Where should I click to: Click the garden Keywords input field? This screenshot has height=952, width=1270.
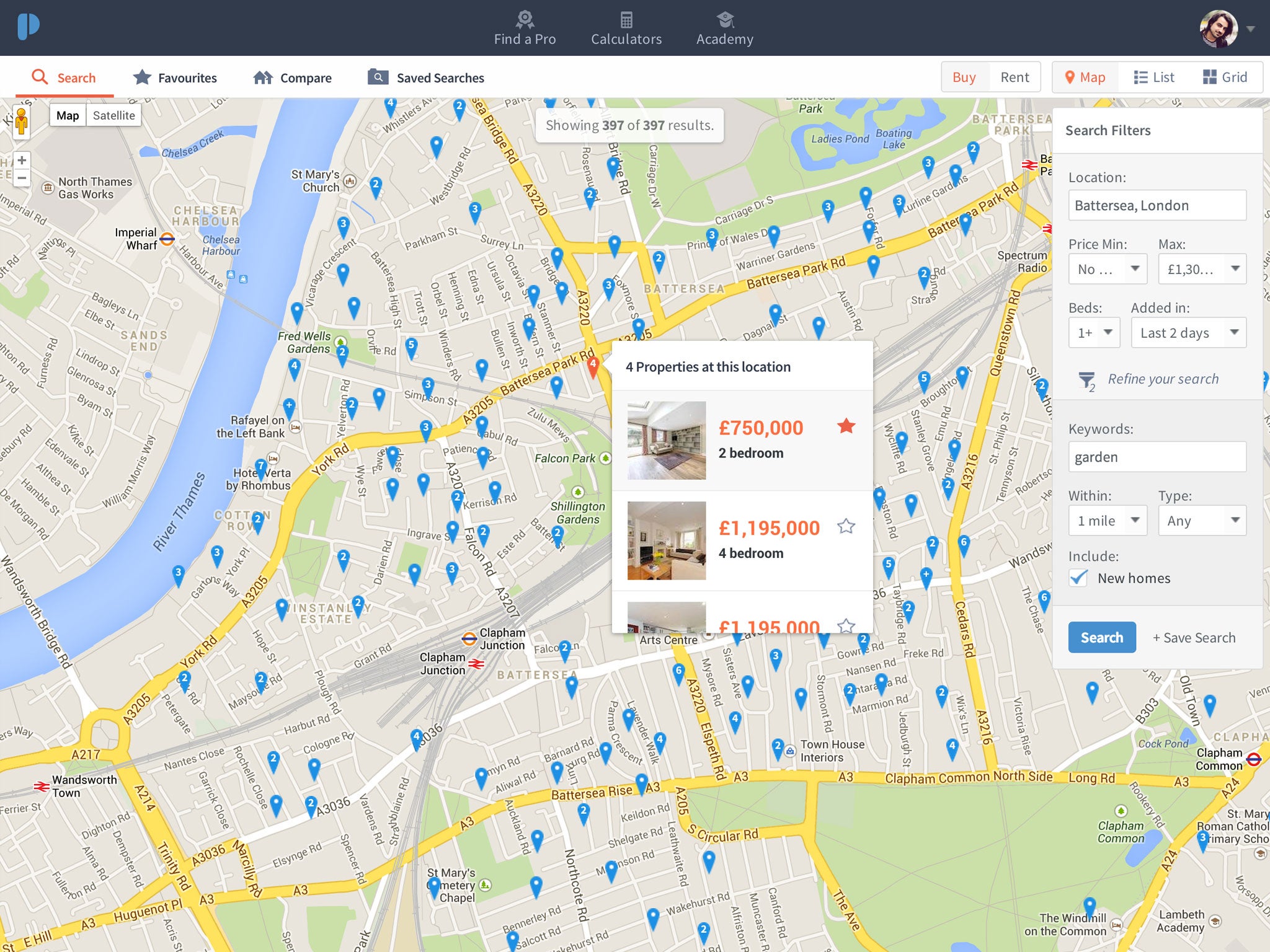[1157, 457]
